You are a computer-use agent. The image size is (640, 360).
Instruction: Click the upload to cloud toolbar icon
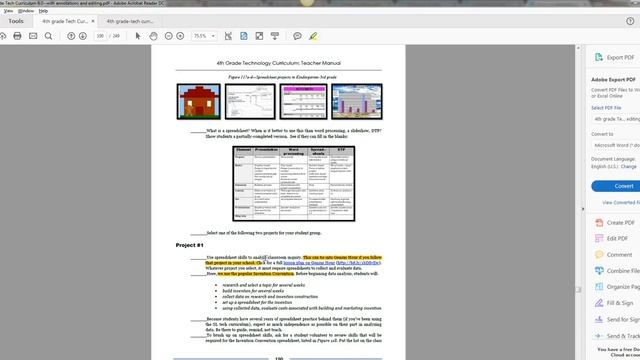(3, 36)
